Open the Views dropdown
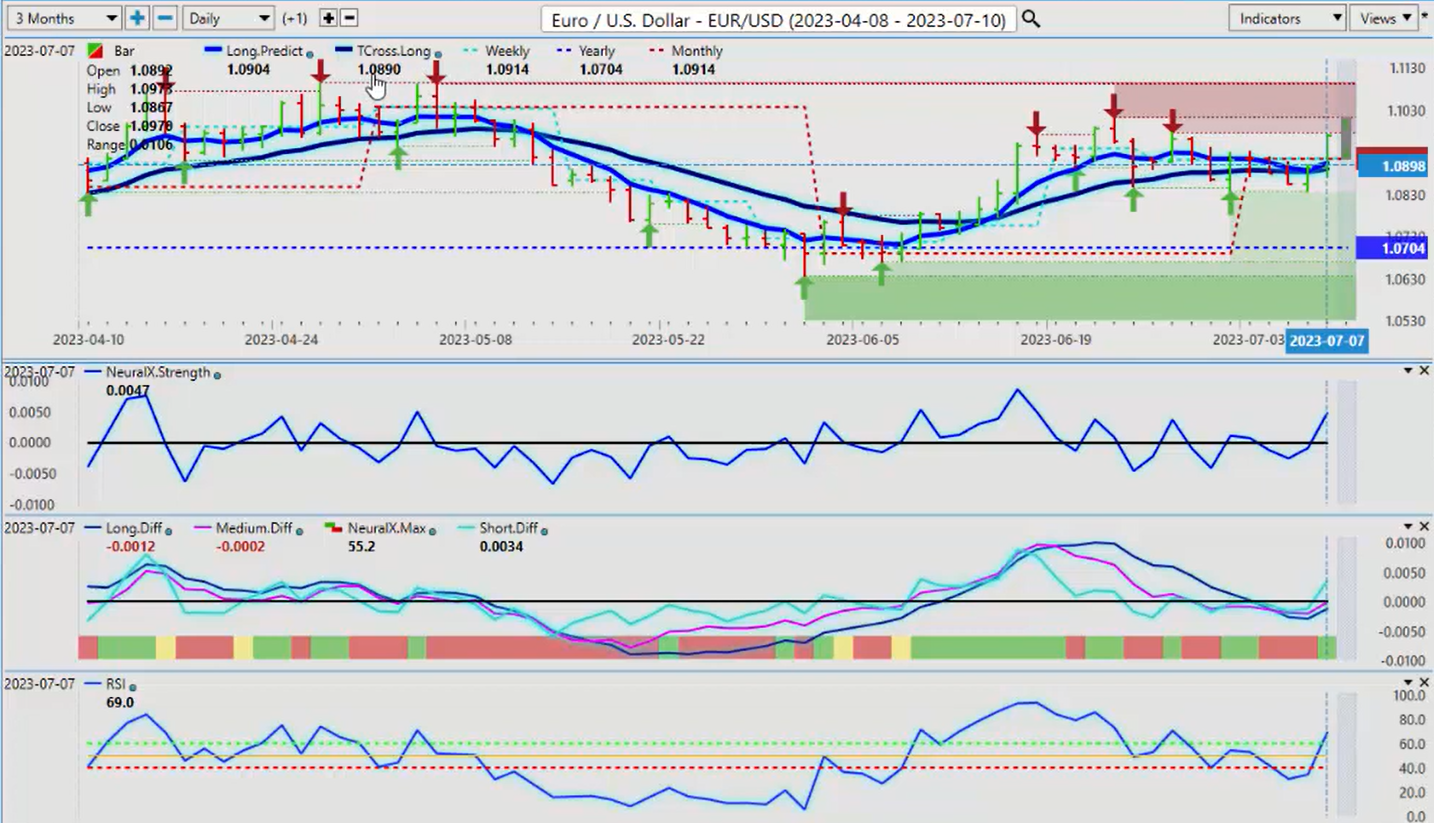The image size is (1434, 823). (1384, 18)
